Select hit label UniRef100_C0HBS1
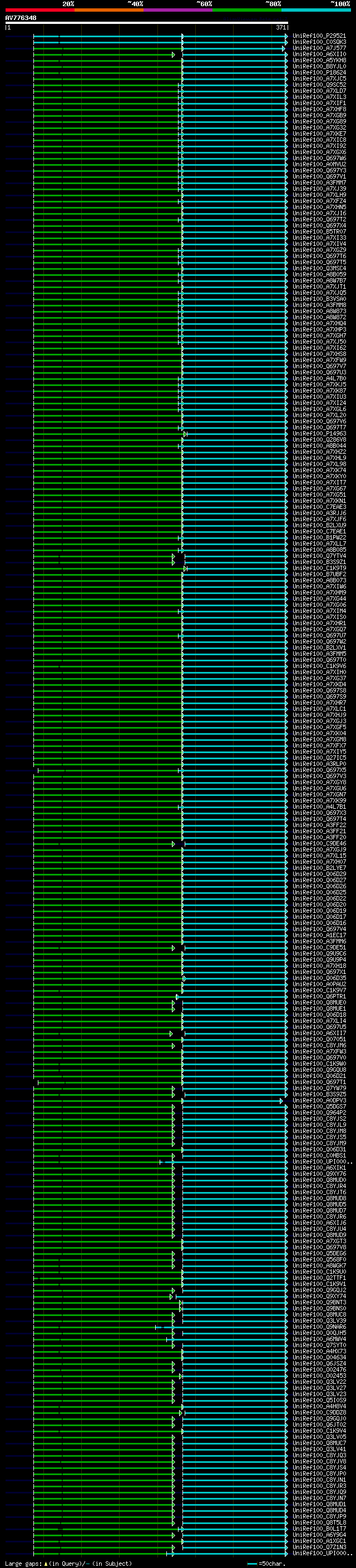356x1568 pixels. [319, 1155]
